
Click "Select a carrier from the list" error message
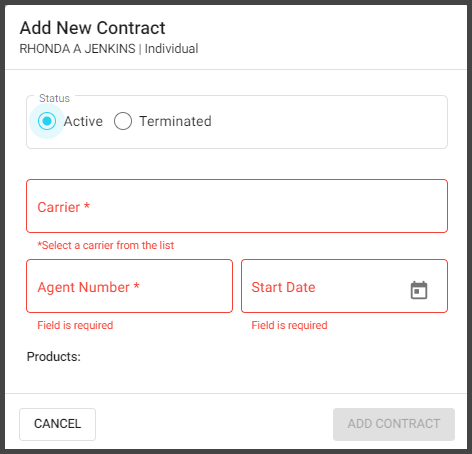pyautogui.click(x=106, y=245)
